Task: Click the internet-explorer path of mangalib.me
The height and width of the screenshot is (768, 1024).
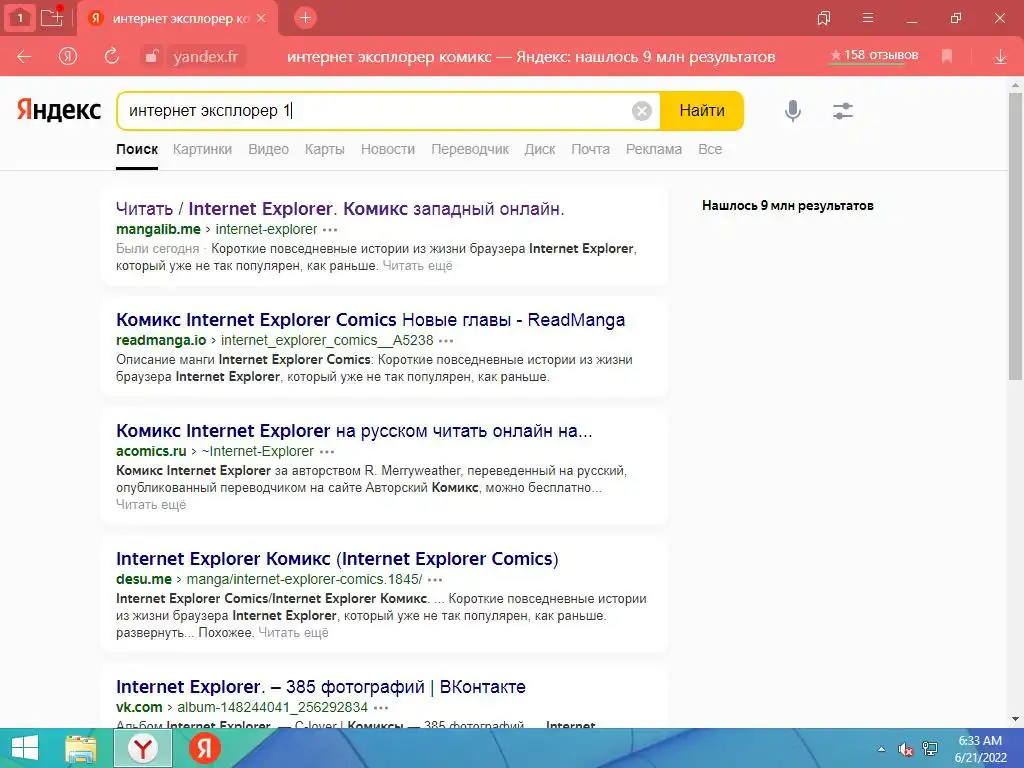Action: click(266, 229)
